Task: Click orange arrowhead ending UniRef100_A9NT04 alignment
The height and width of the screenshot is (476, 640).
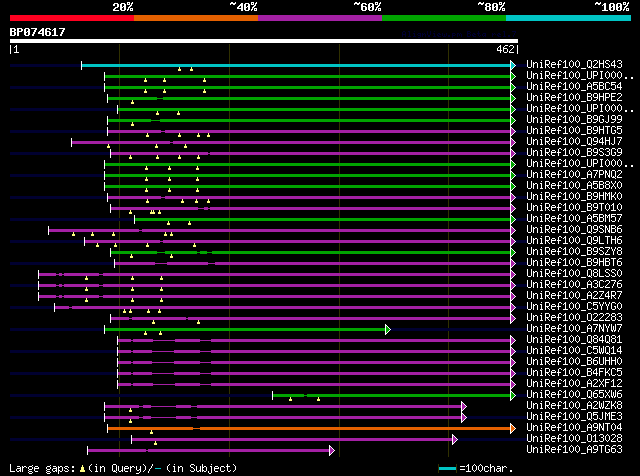Action: click(x=513, y=428)
